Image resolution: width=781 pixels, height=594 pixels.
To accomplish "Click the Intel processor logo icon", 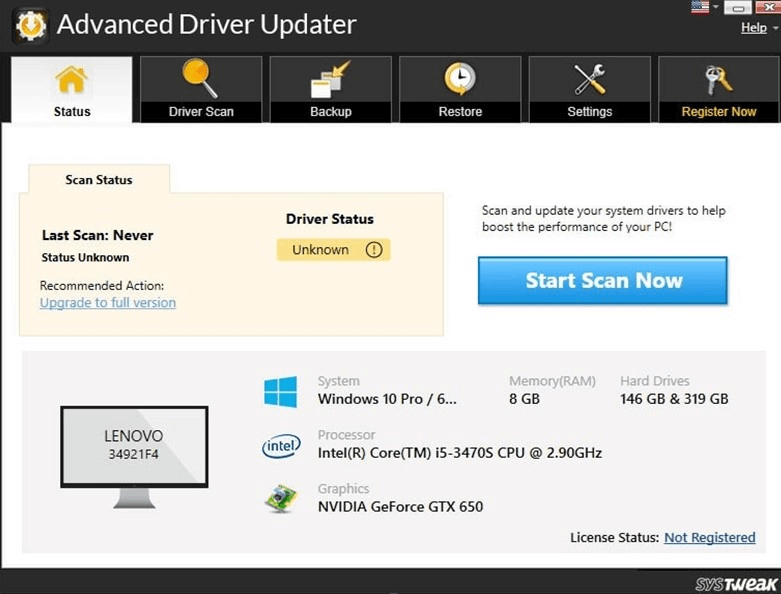I will tap(280, 446).
